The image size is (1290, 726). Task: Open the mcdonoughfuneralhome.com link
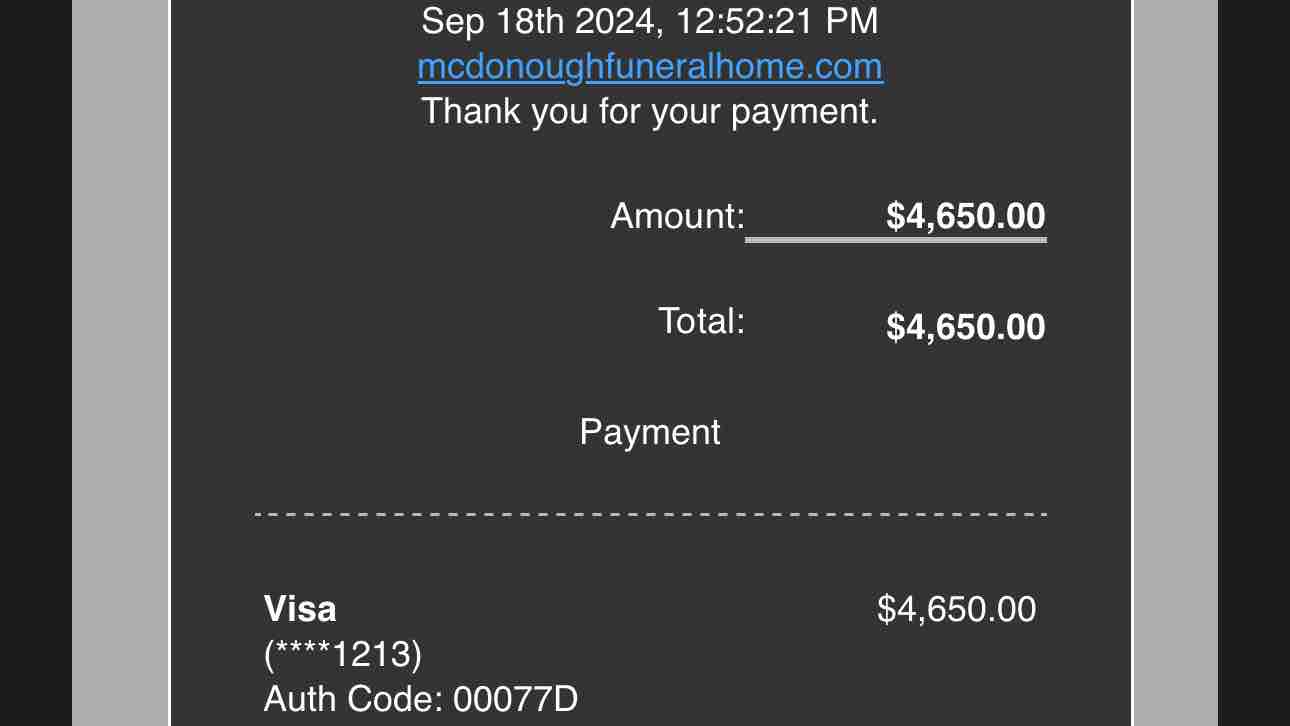point(650,66)
